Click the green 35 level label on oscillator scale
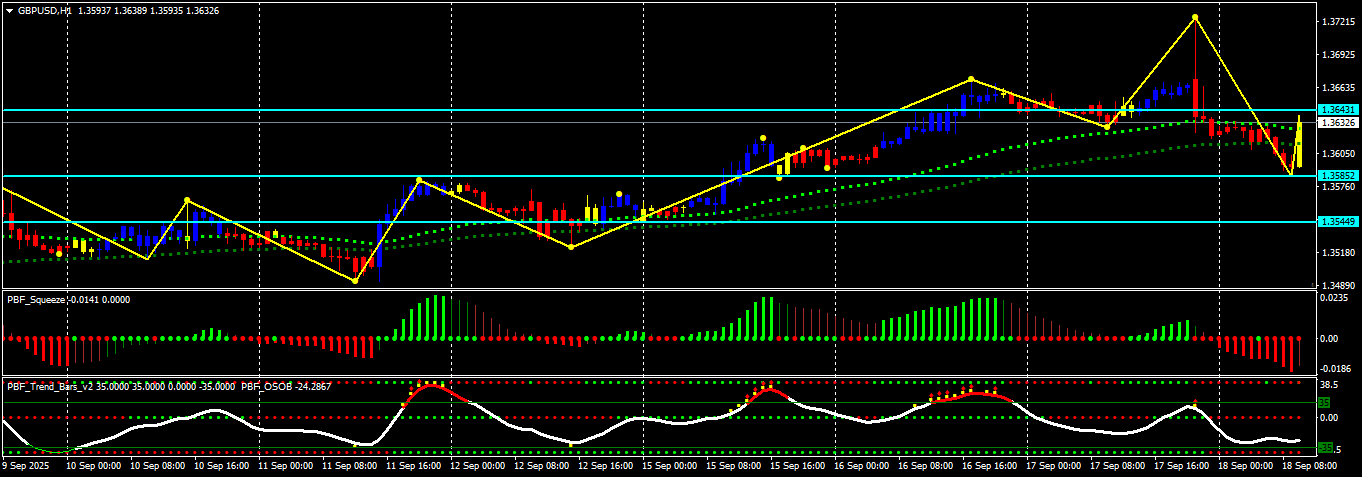The width and height of the screenshot is (1362, 477). [x=1324, y=402]
